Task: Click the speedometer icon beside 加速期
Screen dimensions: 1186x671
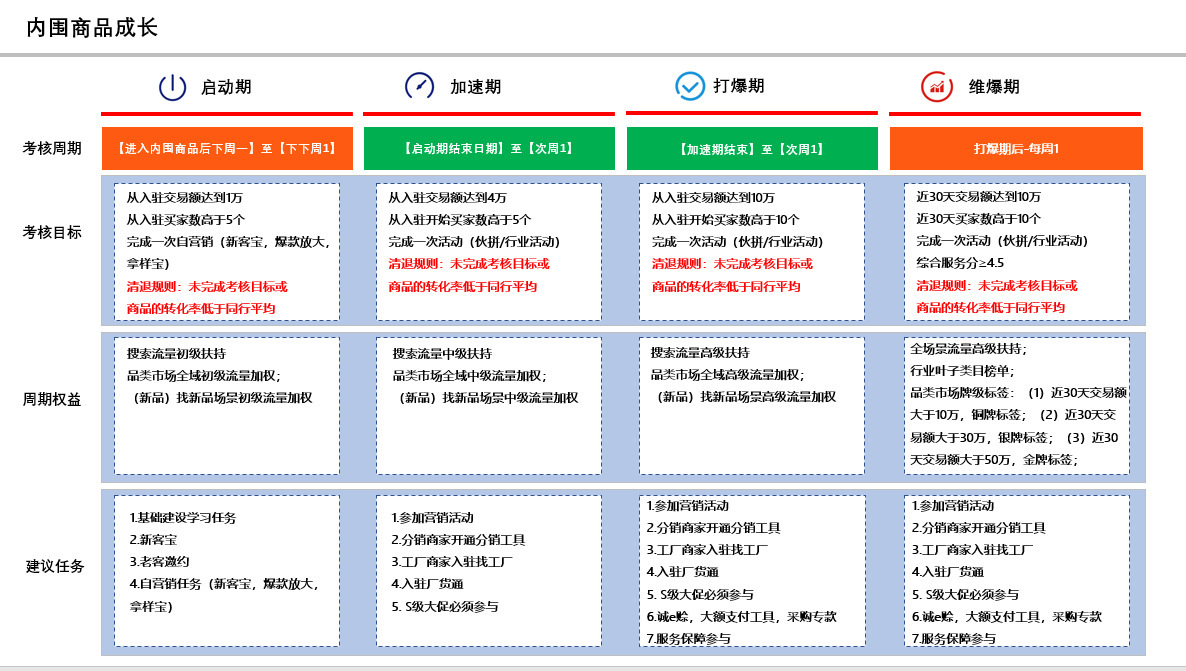Action: (419, 86)
